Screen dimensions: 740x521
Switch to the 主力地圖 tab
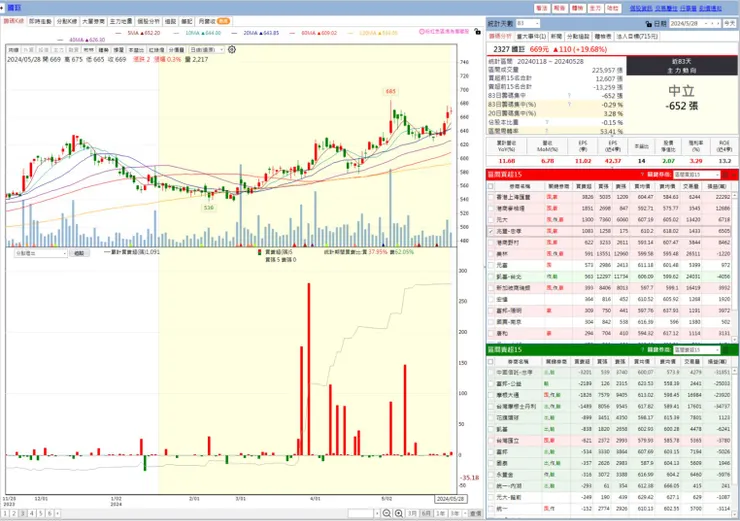coord(121,21)
